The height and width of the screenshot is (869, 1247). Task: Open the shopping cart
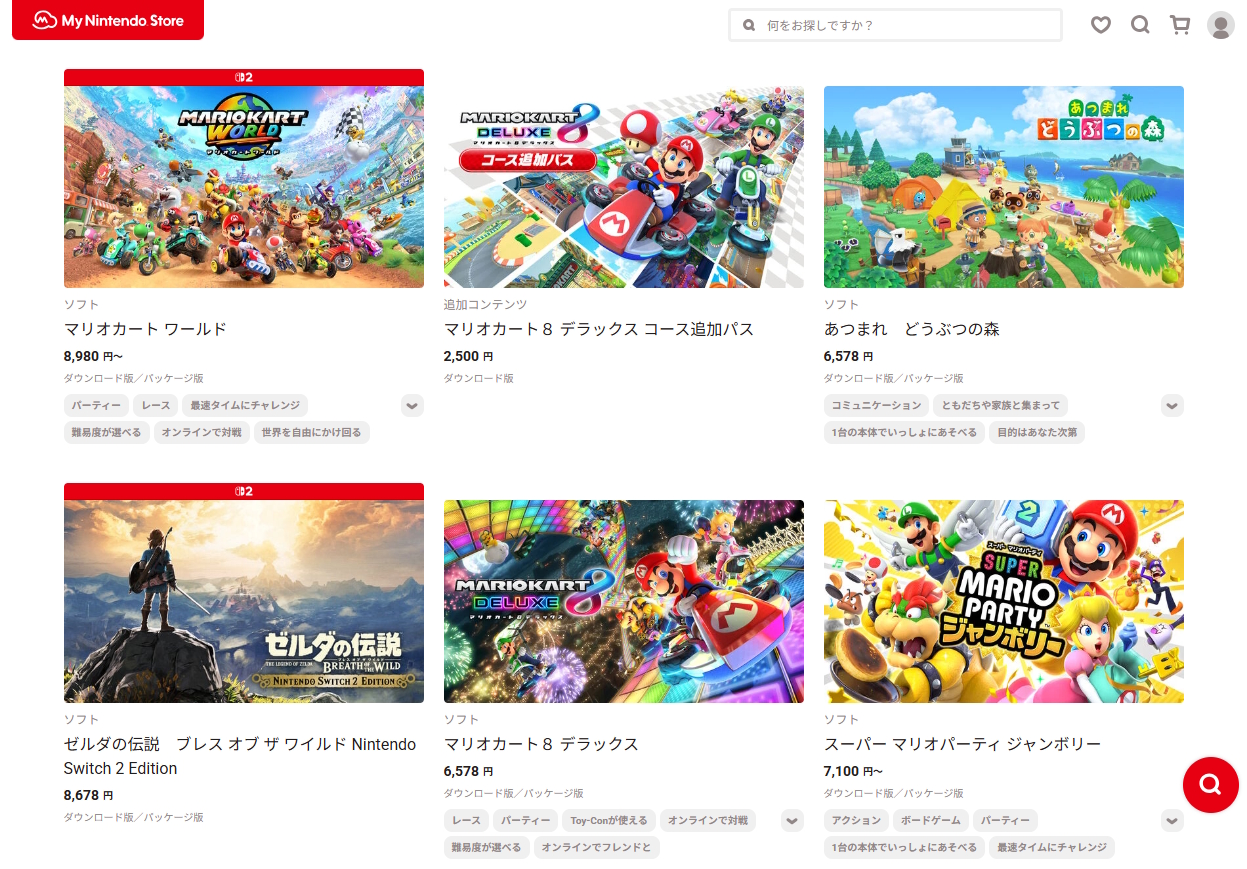point(1180,25)
